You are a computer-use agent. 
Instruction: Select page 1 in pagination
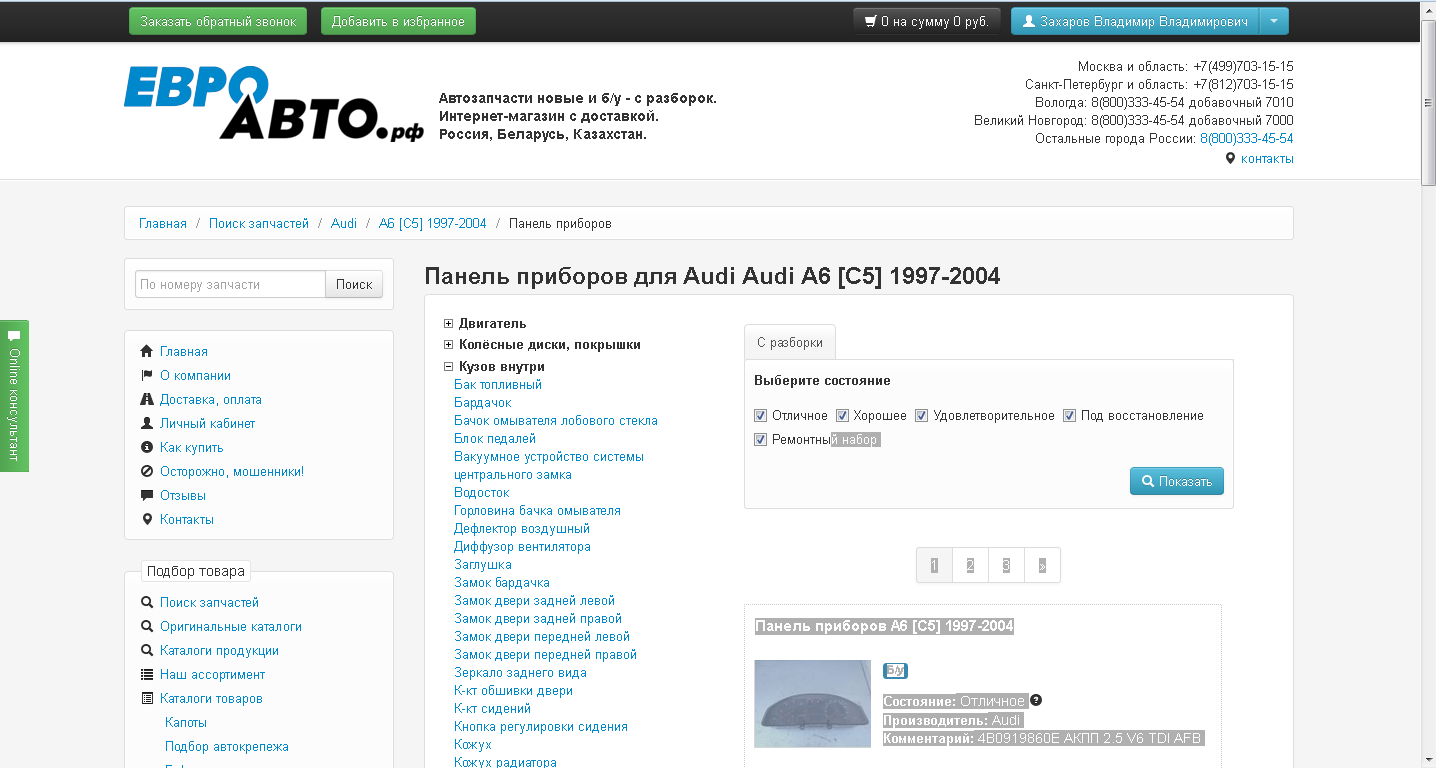[934, 565]
